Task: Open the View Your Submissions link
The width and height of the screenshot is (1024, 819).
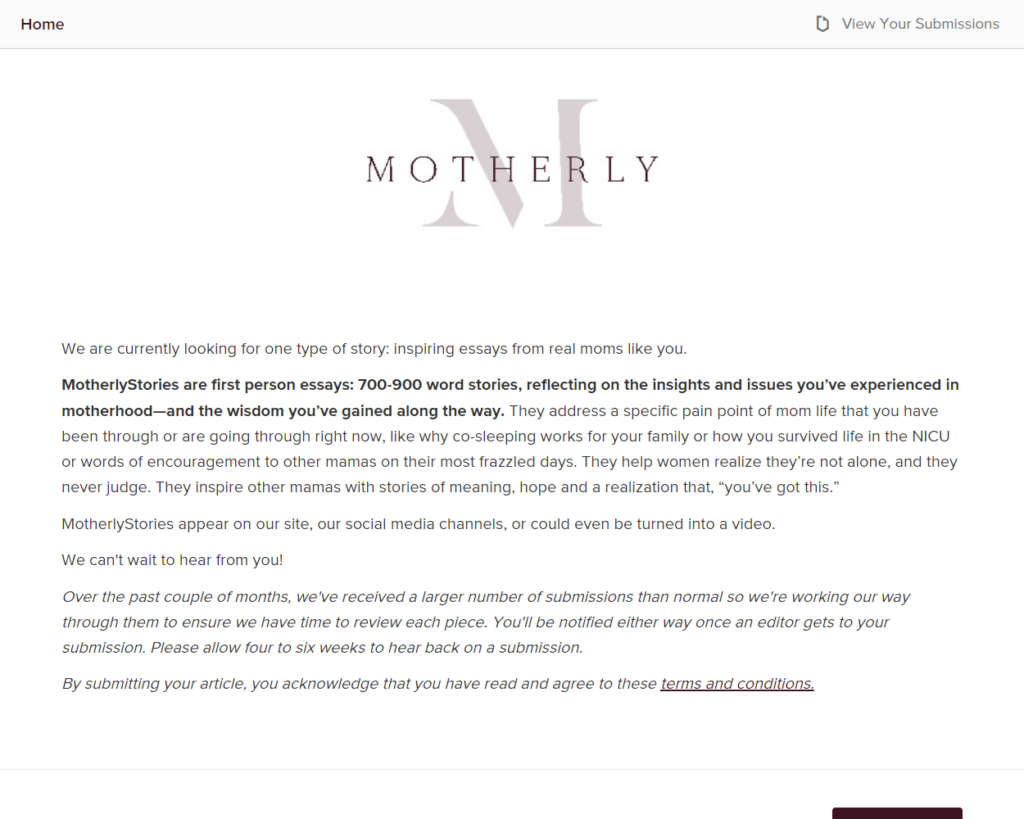Action: click(x=919, y=24)
